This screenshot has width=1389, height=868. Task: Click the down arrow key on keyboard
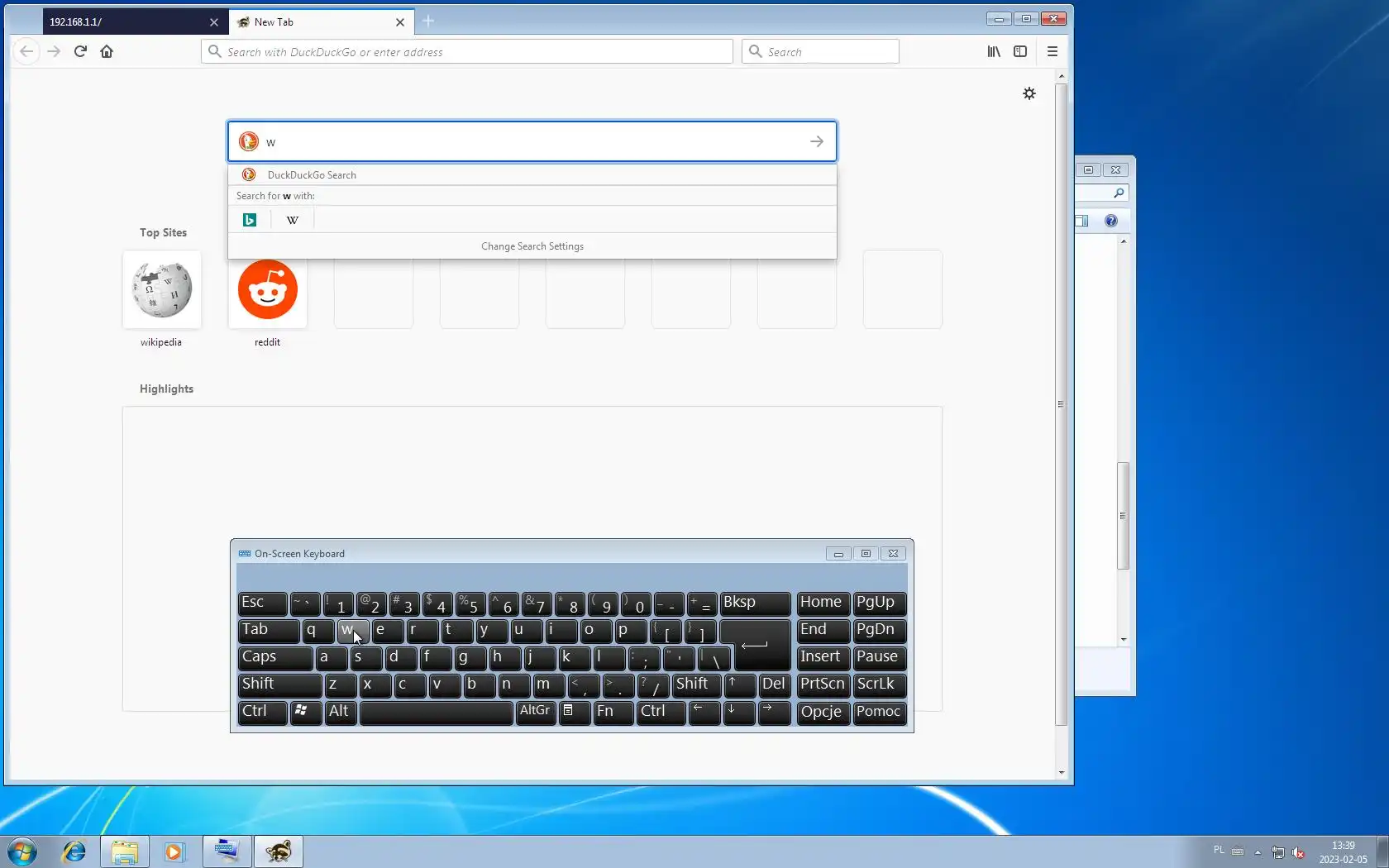pos(740,713)
